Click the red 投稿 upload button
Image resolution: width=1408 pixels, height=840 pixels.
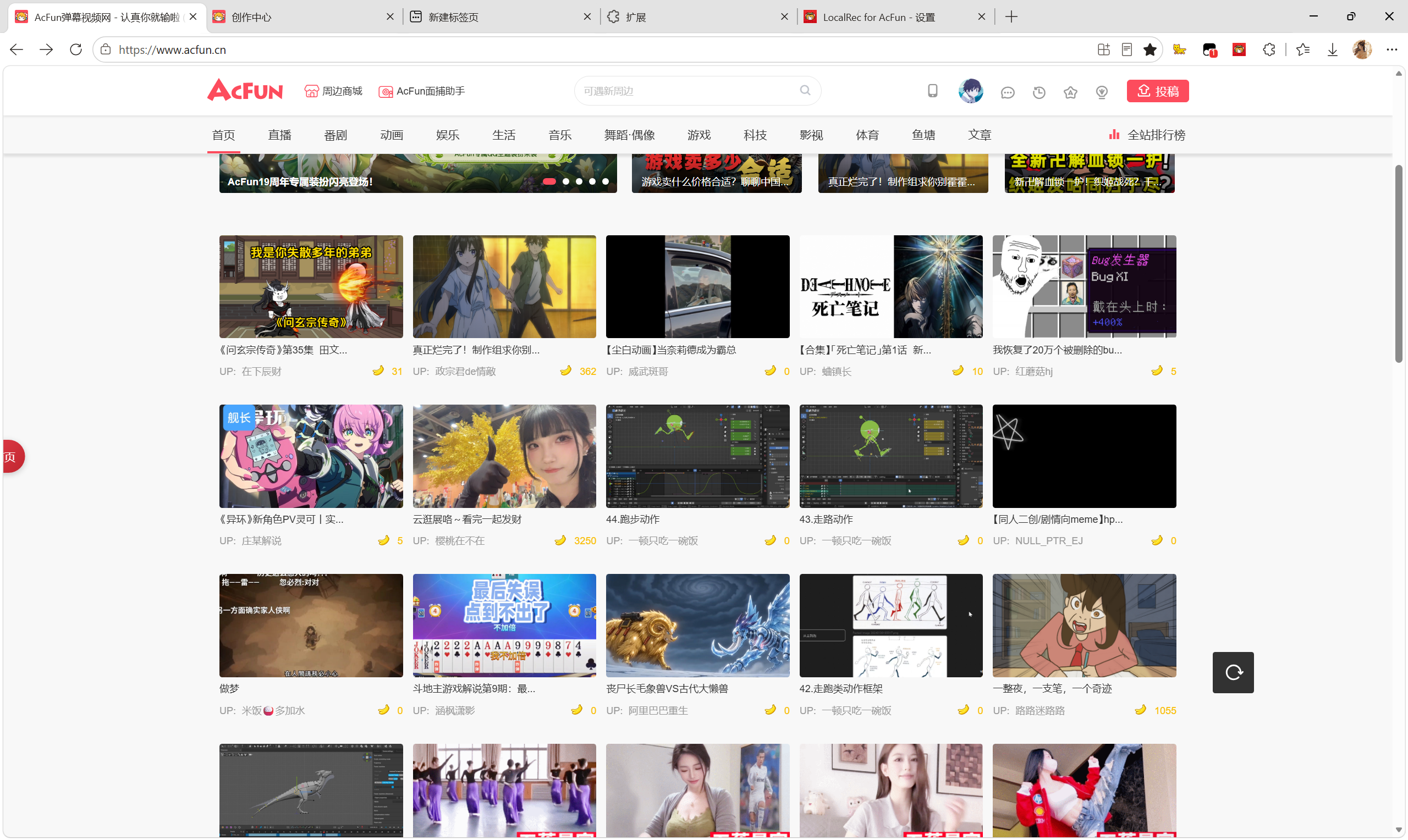[1158, 91]
